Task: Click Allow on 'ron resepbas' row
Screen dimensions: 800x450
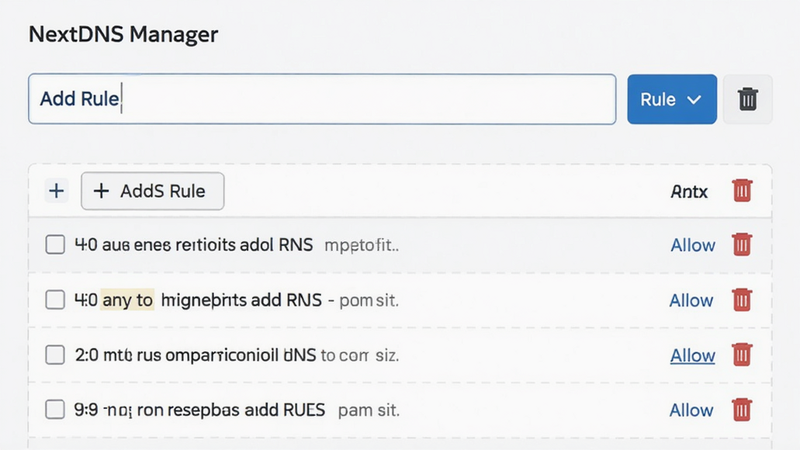Action: pos(691,410)
